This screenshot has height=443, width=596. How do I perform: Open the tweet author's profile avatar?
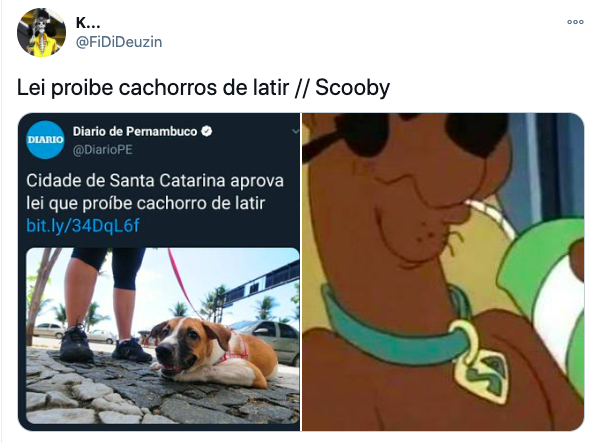(x=41, y=32)
